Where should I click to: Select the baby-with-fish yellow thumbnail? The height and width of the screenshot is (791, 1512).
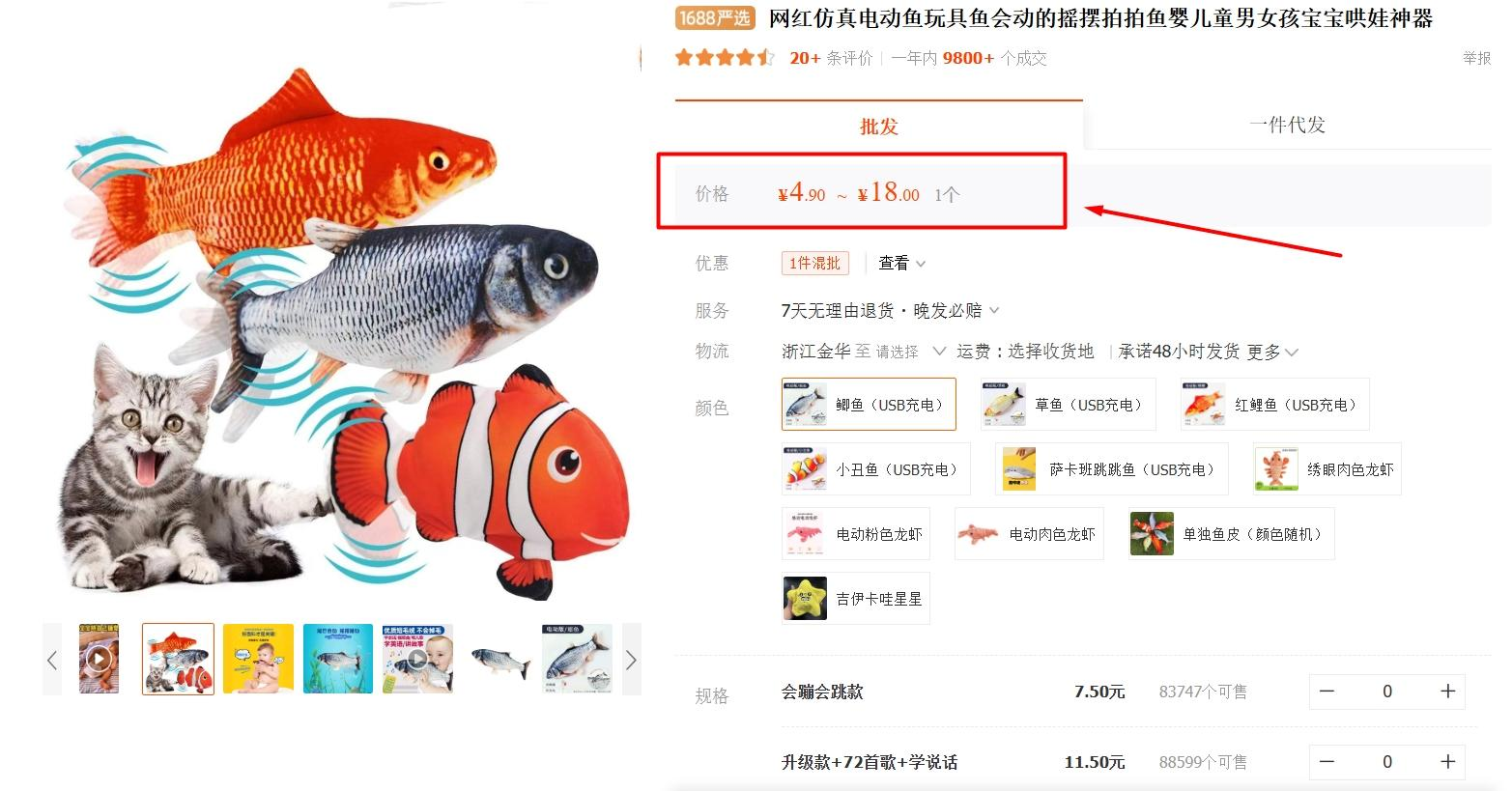pos(258,659)
